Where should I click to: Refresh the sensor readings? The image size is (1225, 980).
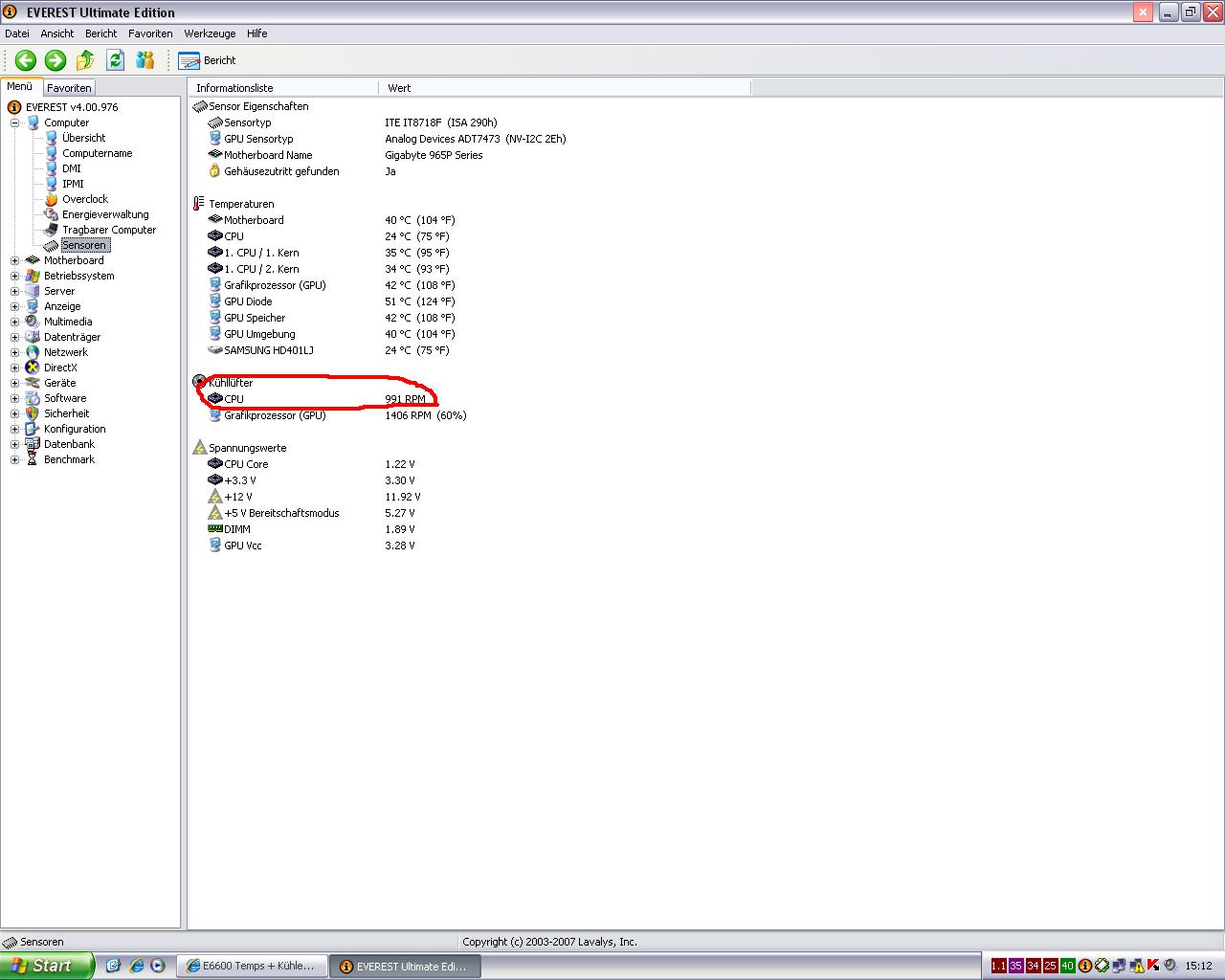coord(115,60)
